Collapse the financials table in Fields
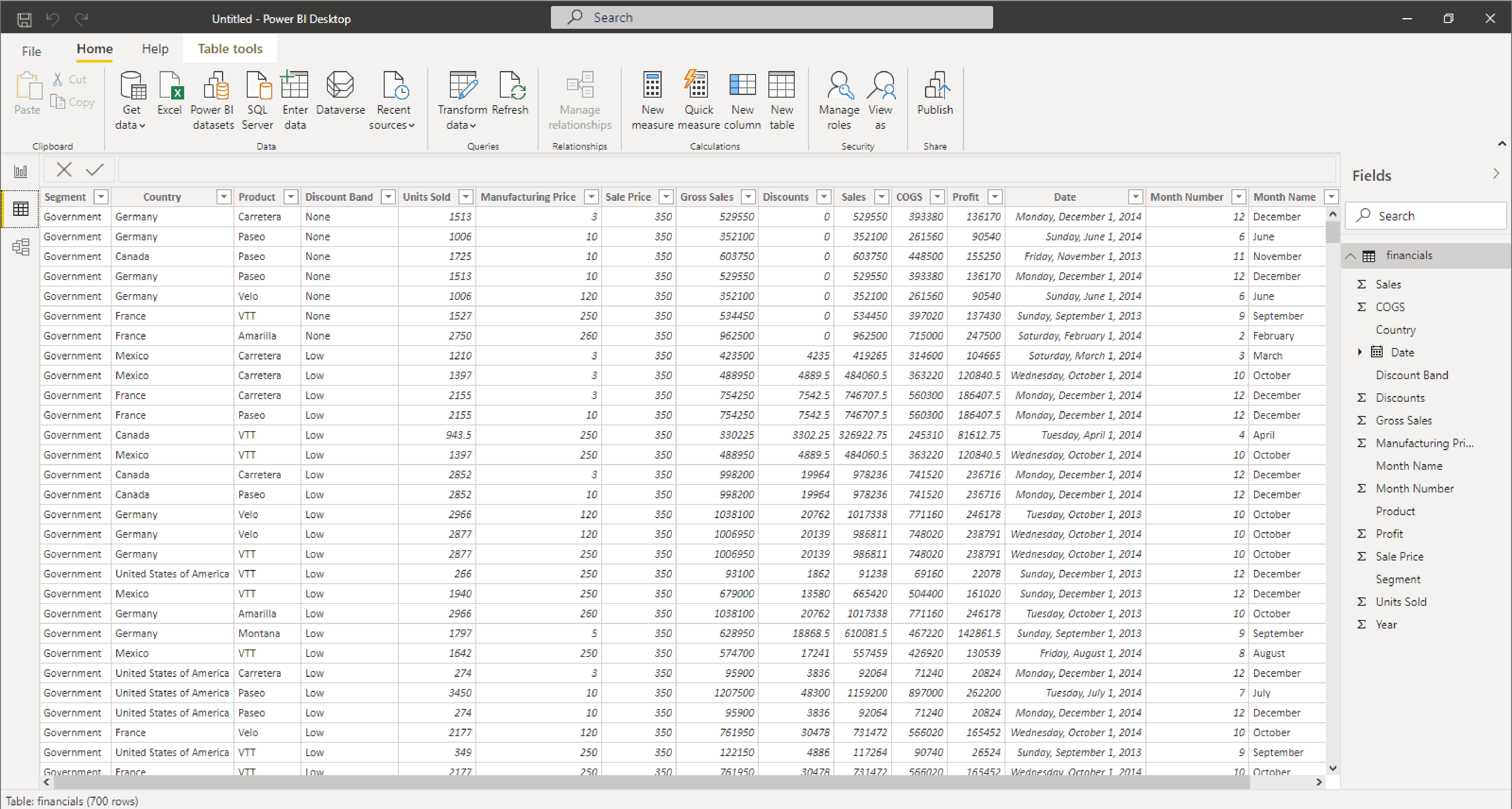 pos(1351,256)
